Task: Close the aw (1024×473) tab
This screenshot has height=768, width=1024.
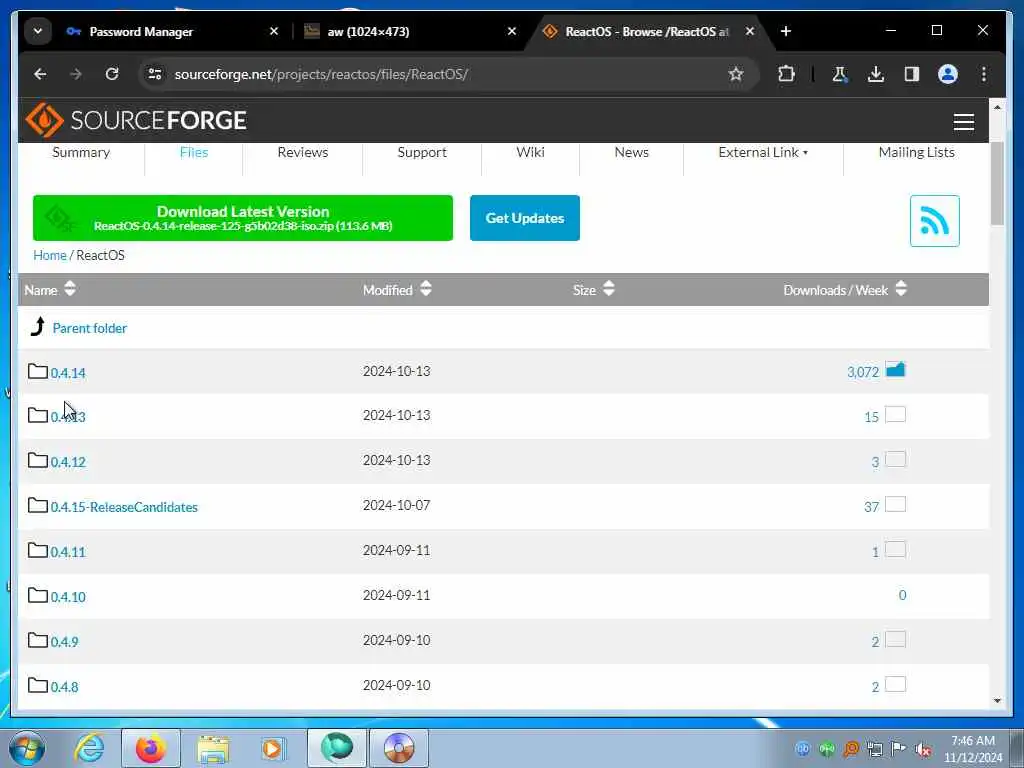Action: [512, 31]
